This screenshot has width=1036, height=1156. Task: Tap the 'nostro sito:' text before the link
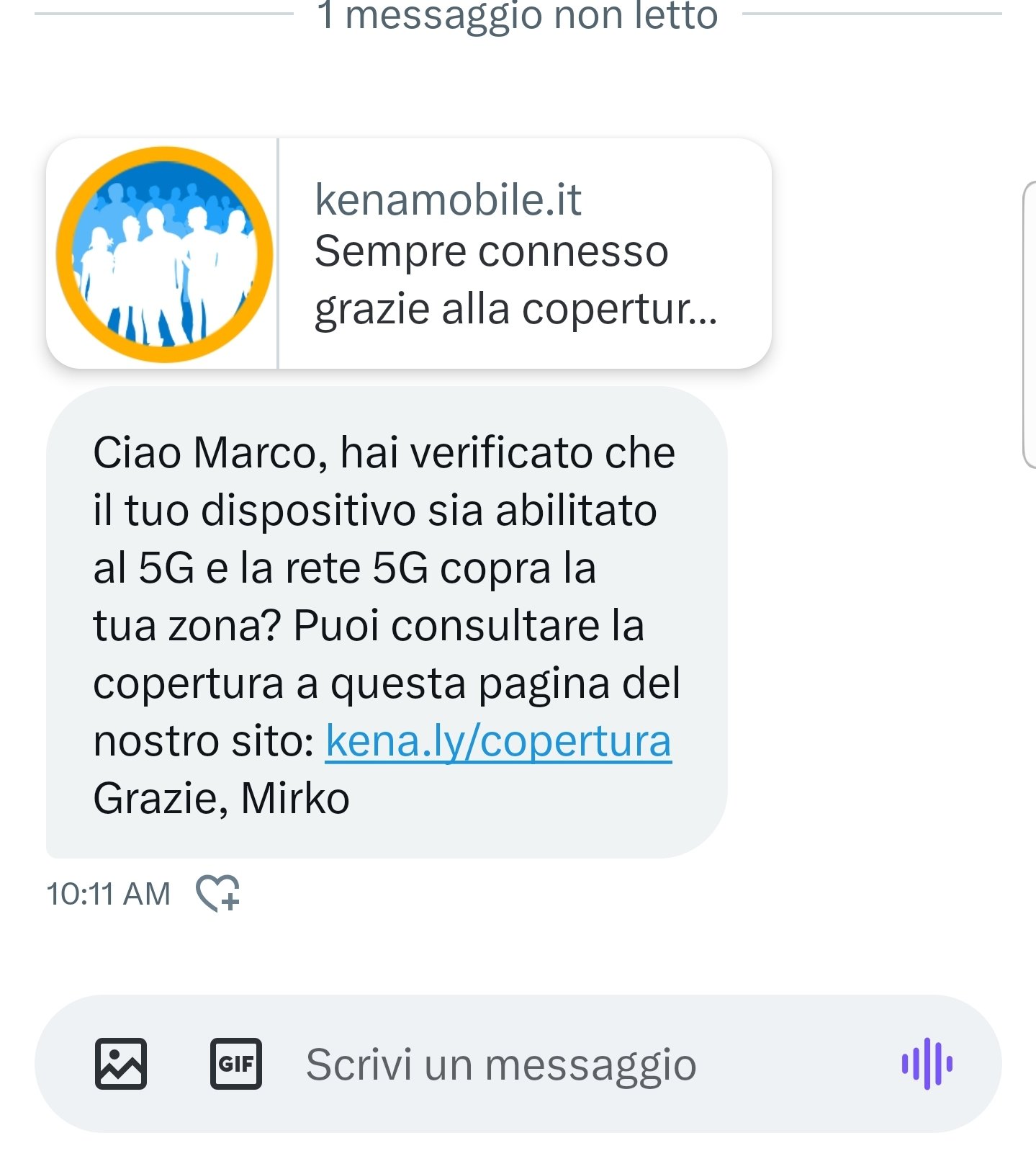coord(204,741)
